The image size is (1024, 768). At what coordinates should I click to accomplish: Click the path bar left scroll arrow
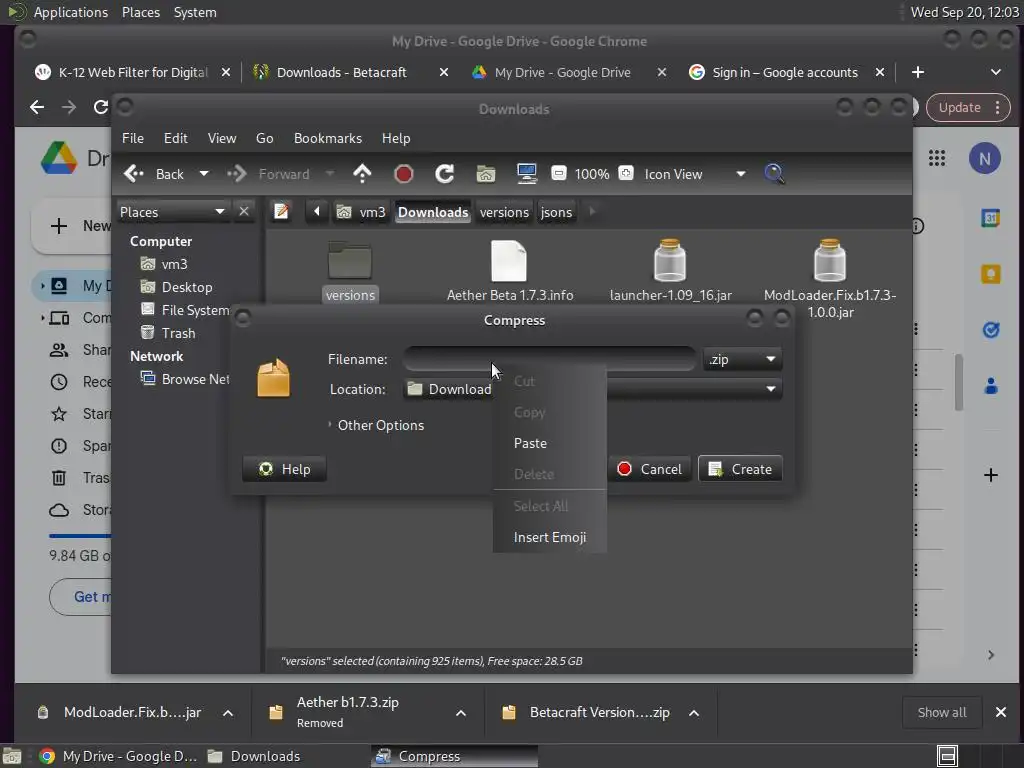click(317, 212)
